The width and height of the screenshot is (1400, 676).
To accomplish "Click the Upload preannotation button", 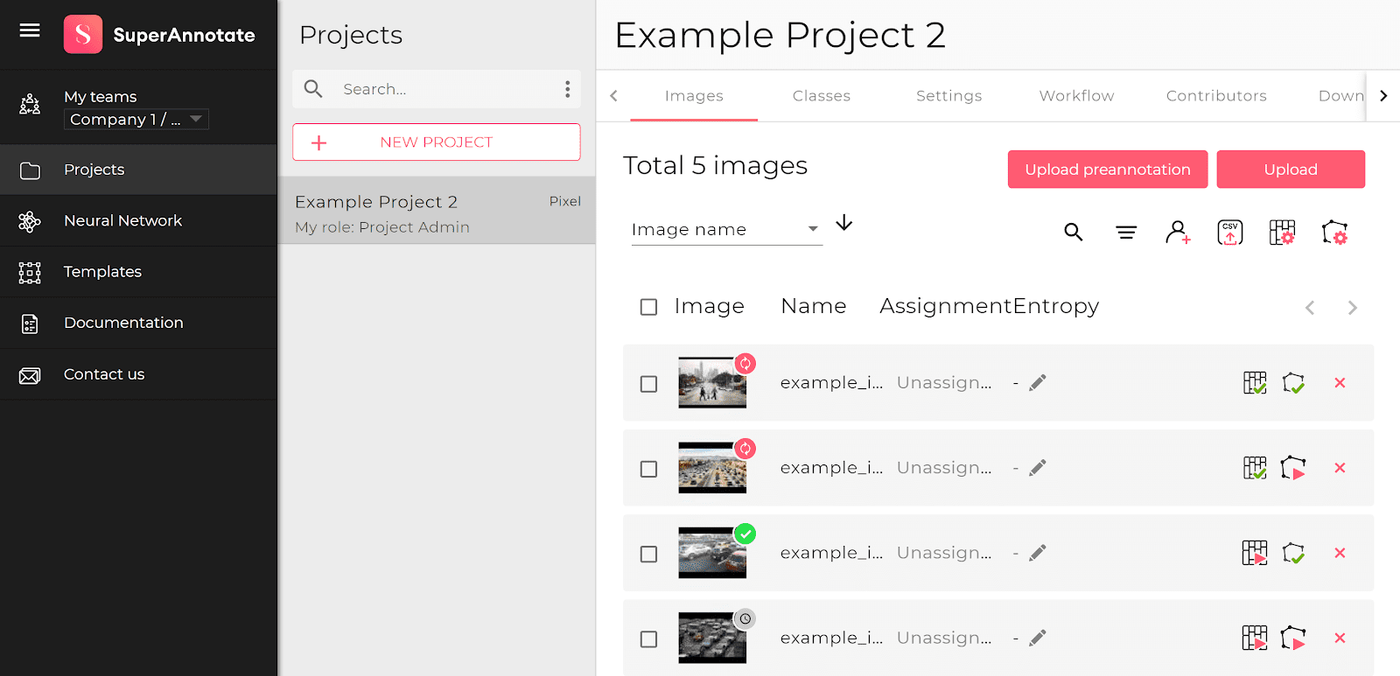I will [1107, 169].
